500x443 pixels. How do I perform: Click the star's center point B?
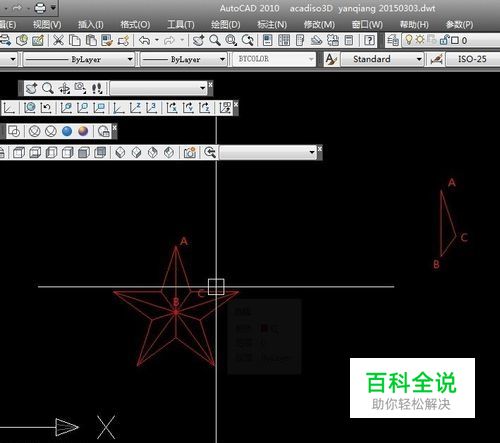coord(176,312)
